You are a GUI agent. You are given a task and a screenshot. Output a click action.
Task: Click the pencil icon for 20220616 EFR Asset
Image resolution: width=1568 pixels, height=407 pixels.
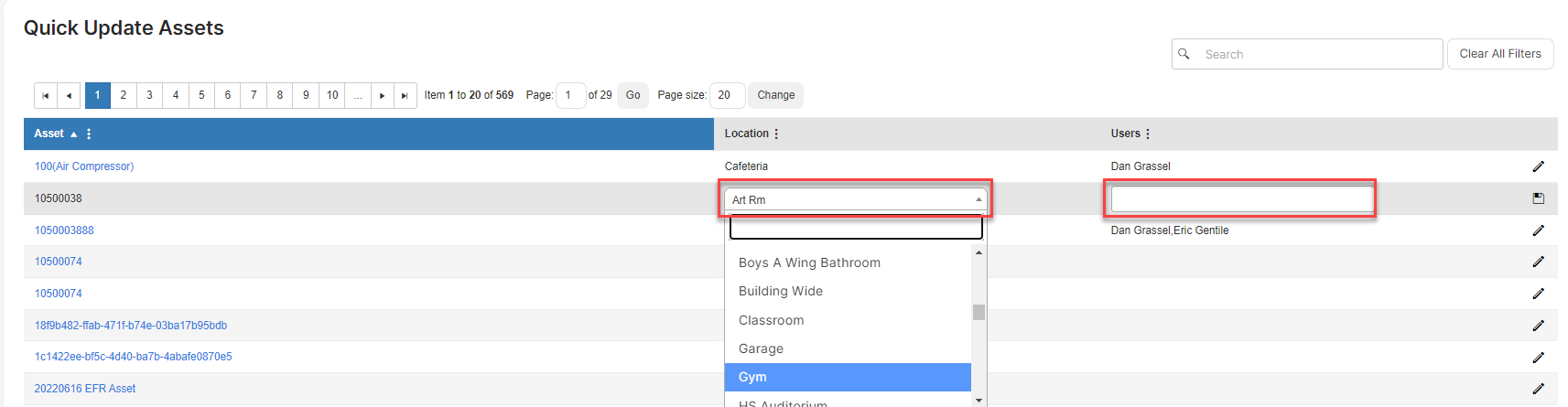click(1538, 389)
